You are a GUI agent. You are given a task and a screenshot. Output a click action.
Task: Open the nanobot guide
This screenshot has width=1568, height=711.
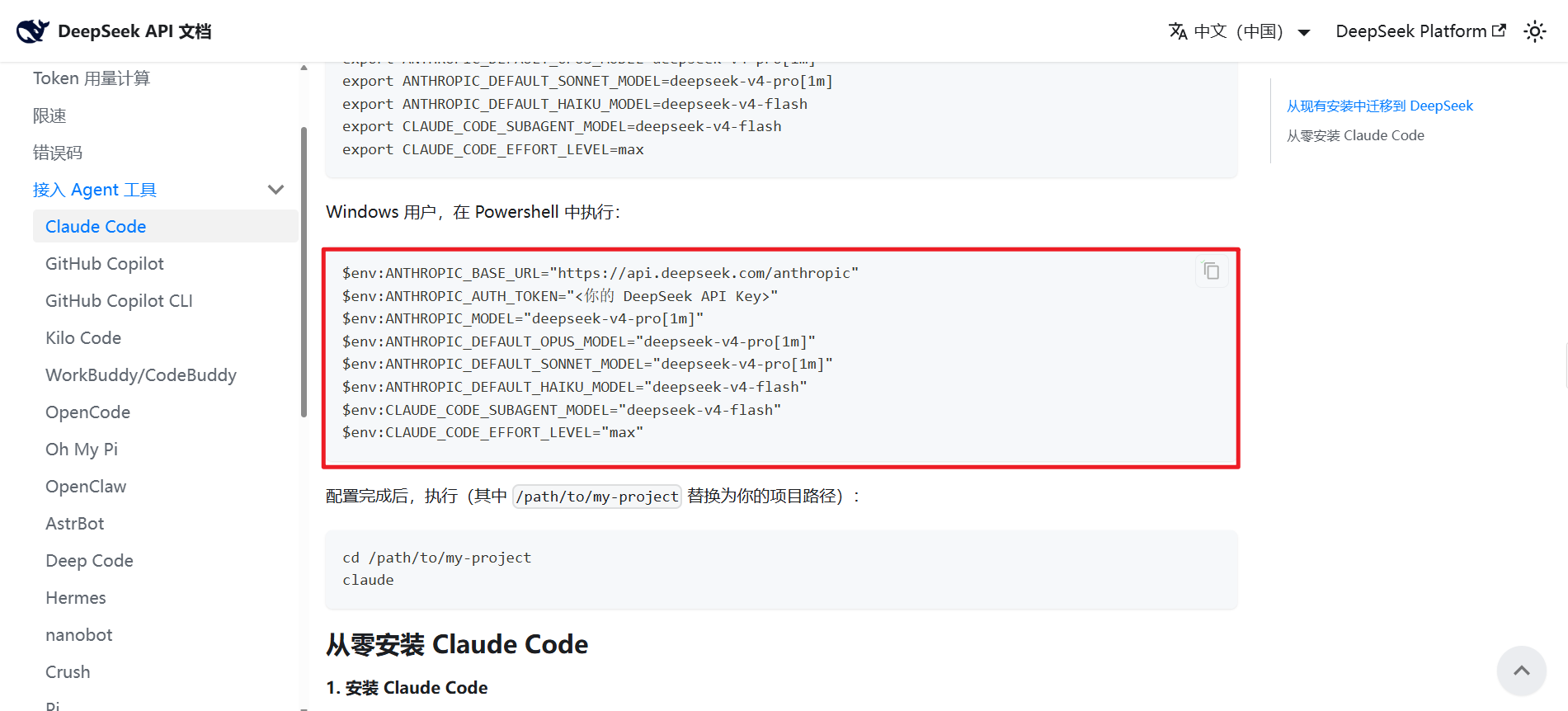pyautogui.click(x=79, y=634)
